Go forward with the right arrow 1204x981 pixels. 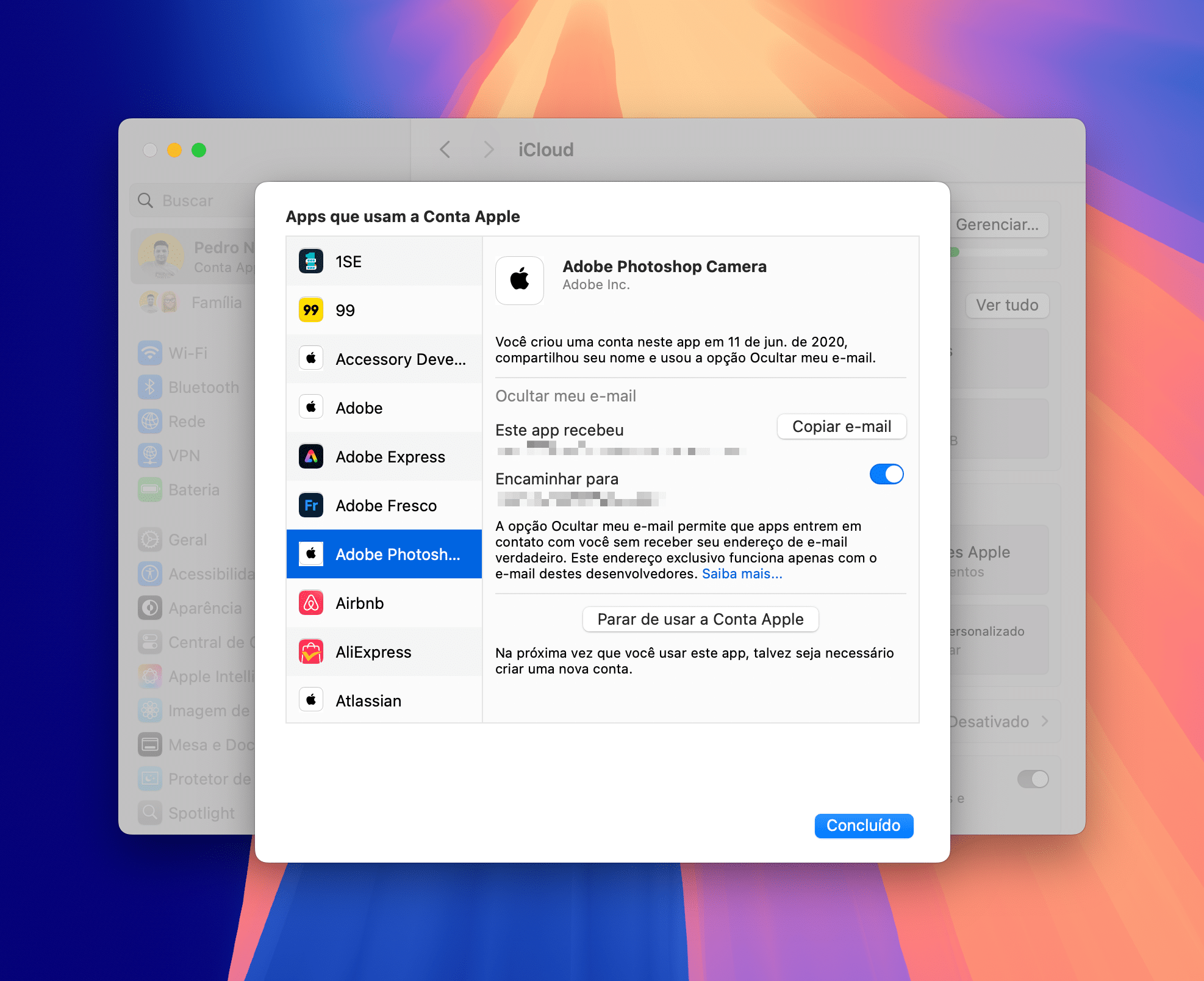click(x=489, y=149)
